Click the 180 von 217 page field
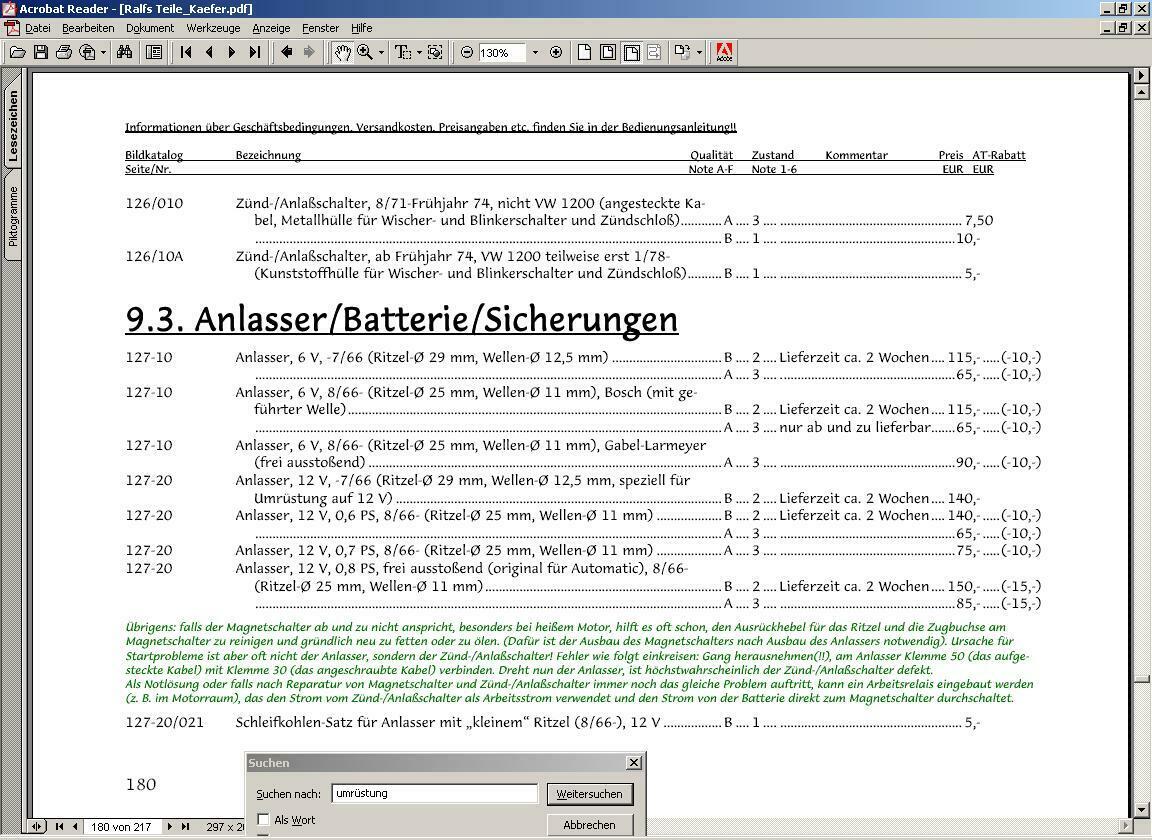The width and height of the screenshot is (1152, 840). click(121, 827)
